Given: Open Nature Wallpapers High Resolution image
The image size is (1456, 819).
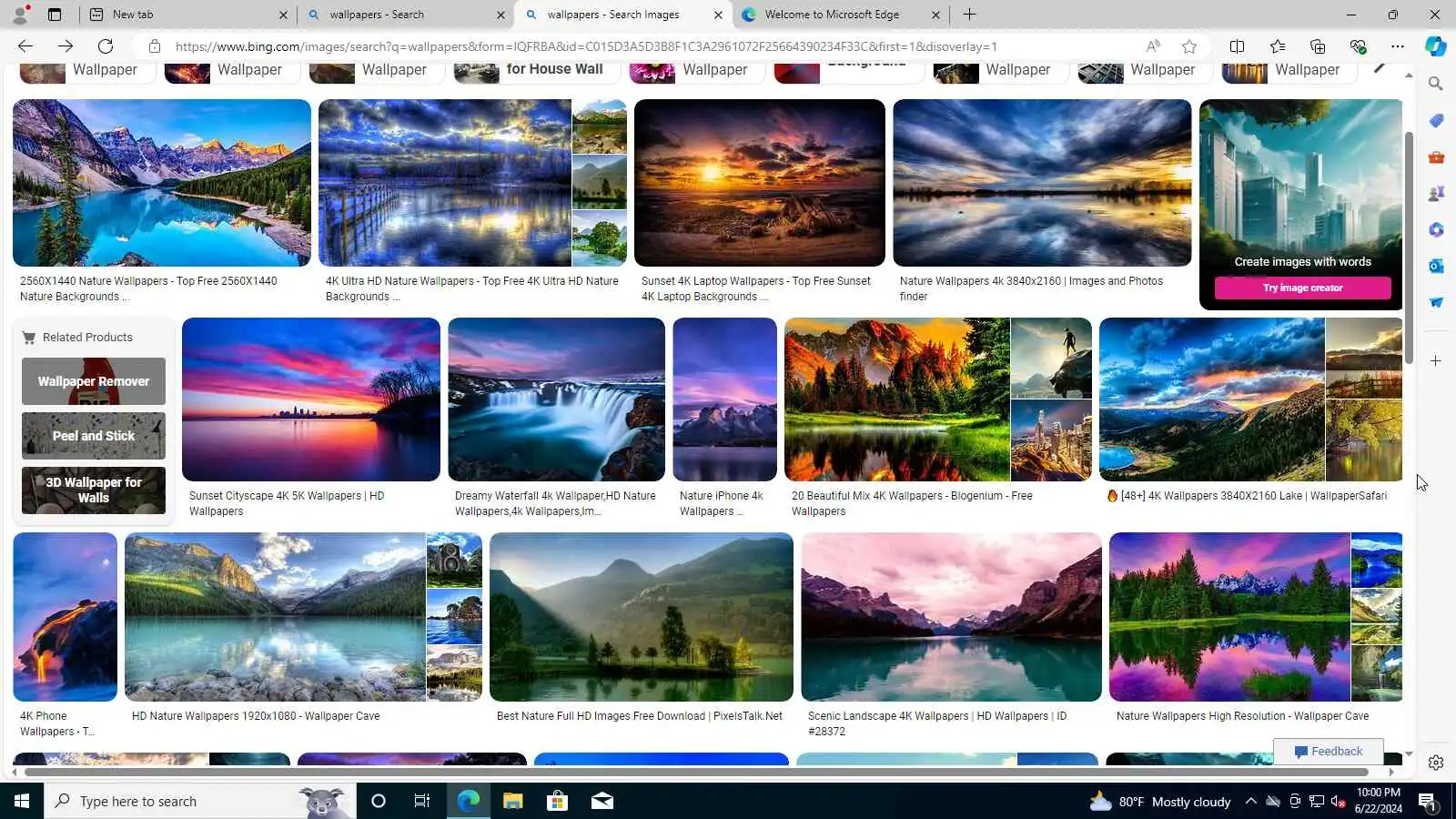Looking at the screenshot, I should (x=1229, y=617).
